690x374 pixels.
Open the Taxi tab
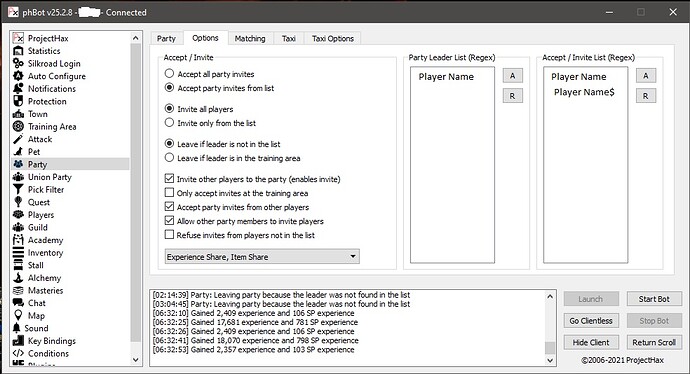tap(289, 38)
